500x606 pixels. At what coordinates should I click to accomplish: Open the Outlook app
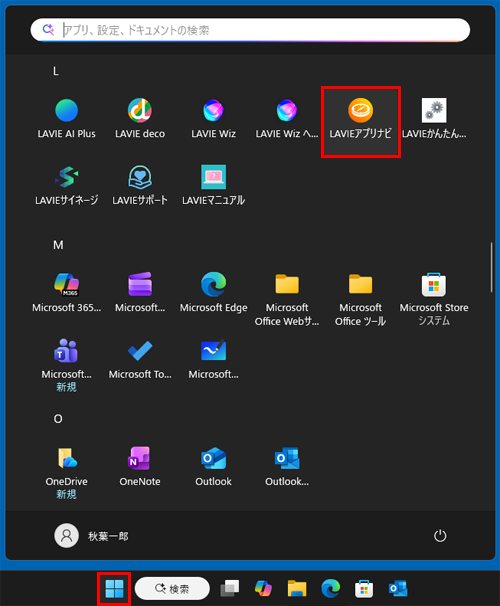(213, 467)
